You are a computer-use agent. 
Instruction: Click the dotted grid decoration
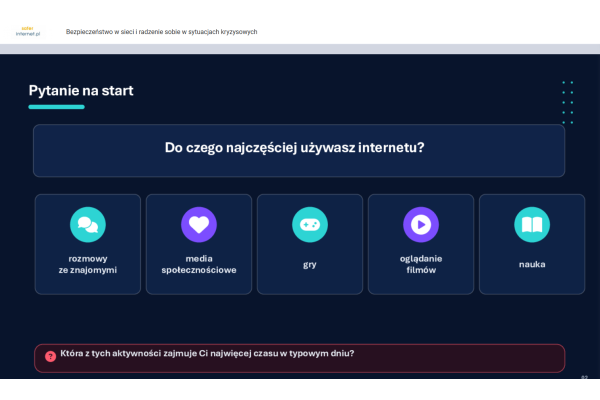coord(567,102)
